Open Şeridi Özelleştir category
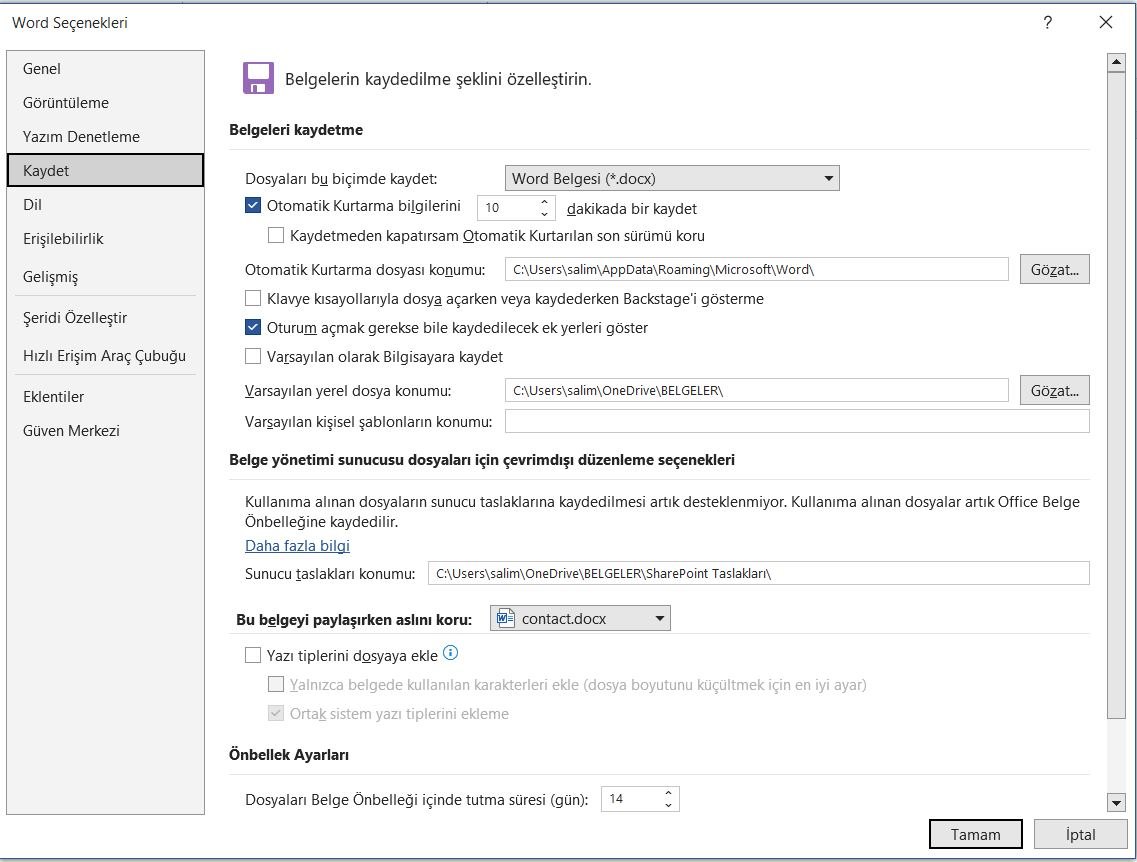 pos(105,318)
